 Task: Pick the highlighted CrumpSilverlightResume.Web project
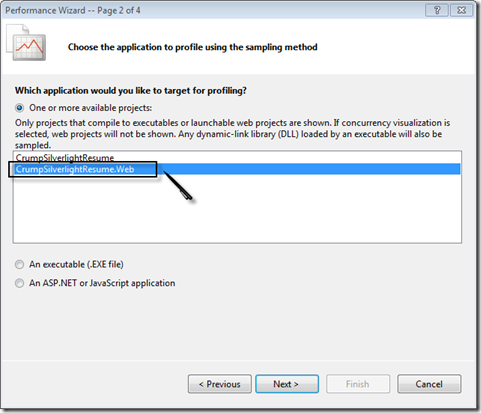click(237, 169)
